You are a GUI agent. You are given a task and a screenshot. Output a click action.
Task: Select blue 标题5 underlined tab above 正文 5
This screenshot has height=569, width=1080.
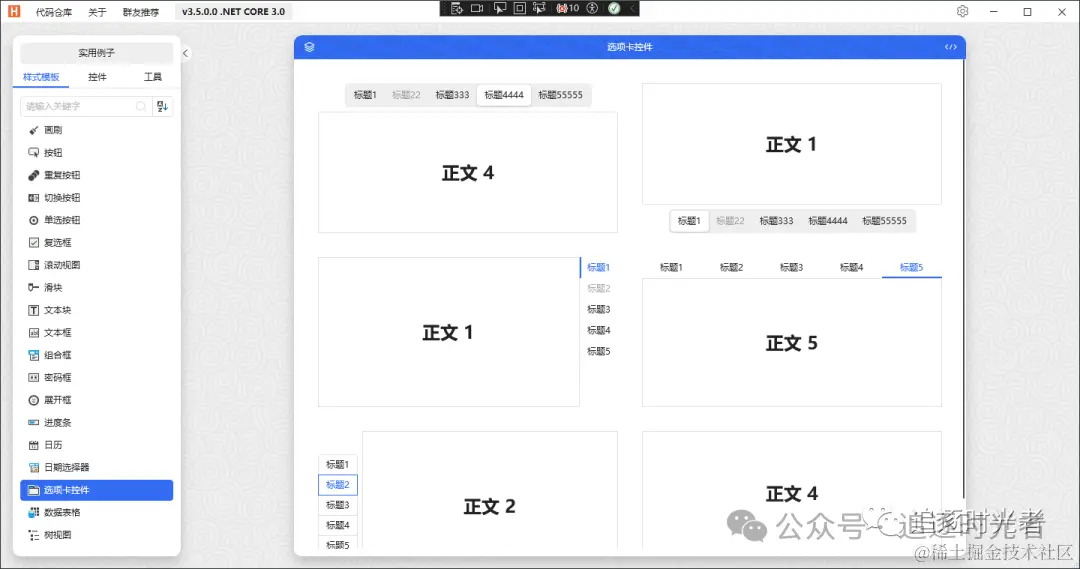[911, 267]
